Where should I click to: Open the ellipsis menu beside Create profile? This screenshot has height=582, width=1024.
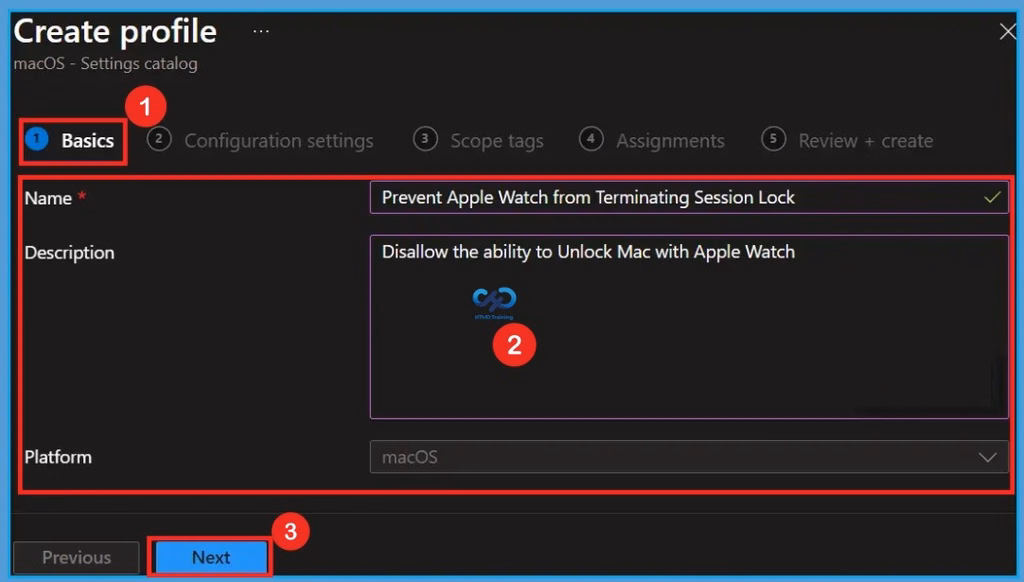[x=261, y=31]
